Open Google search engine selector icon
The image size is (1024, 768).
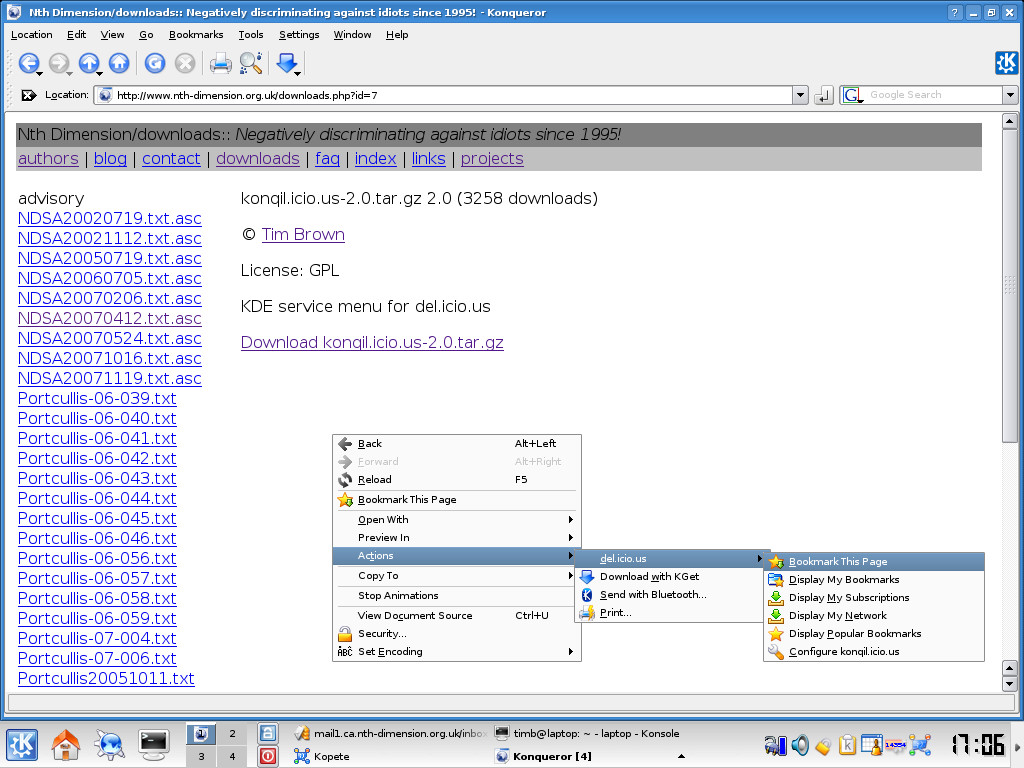(852, 95)
